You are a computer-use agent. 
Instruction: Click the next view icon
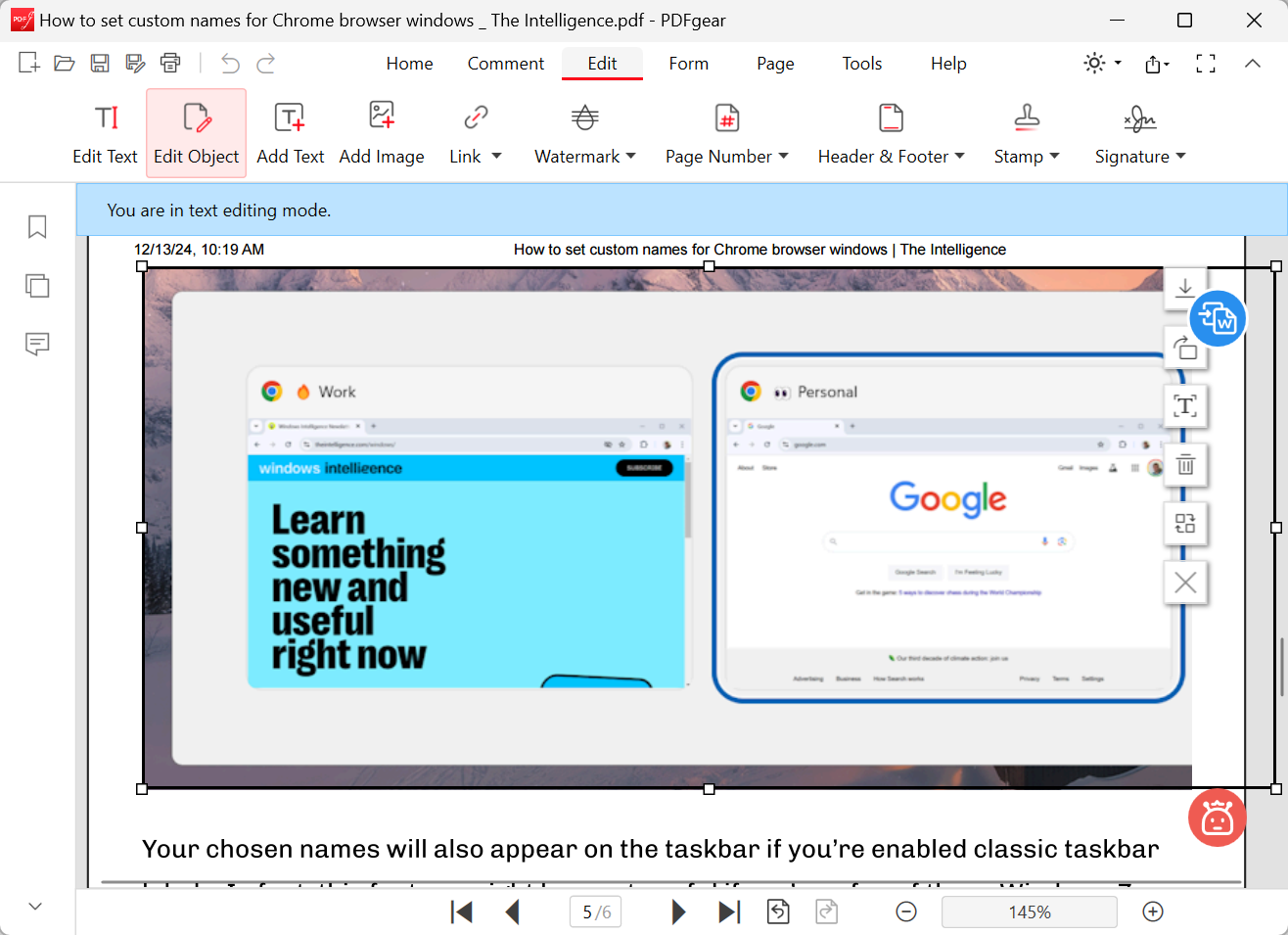pos(827,912)
